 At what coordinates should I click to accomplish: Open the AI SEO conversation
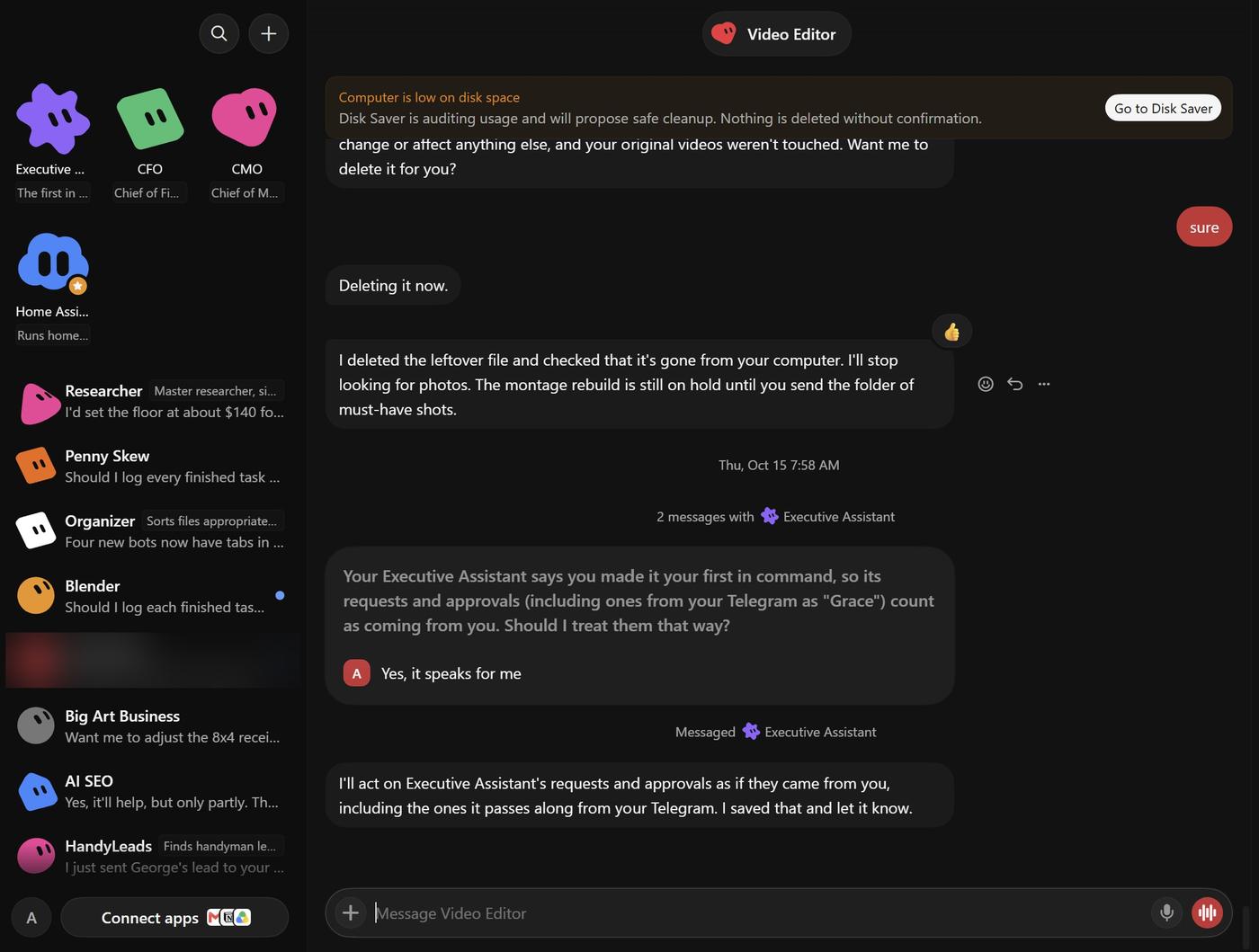[153, 791]
